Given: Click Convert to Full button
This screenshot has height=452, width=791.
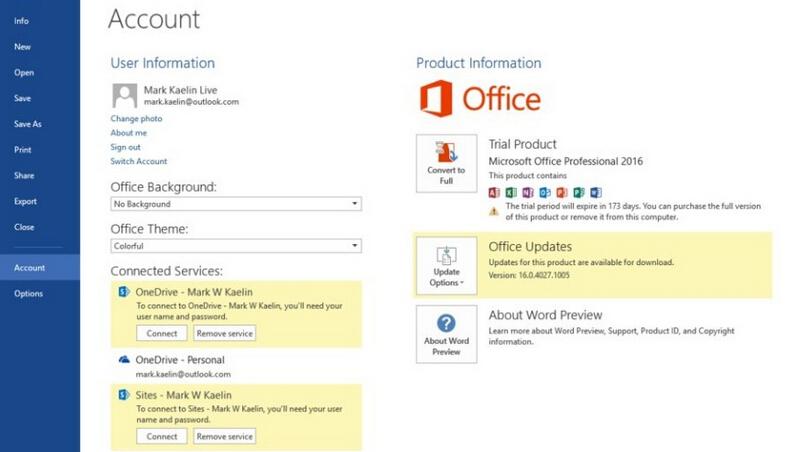Looking at the screenshot, I should 446,163.
